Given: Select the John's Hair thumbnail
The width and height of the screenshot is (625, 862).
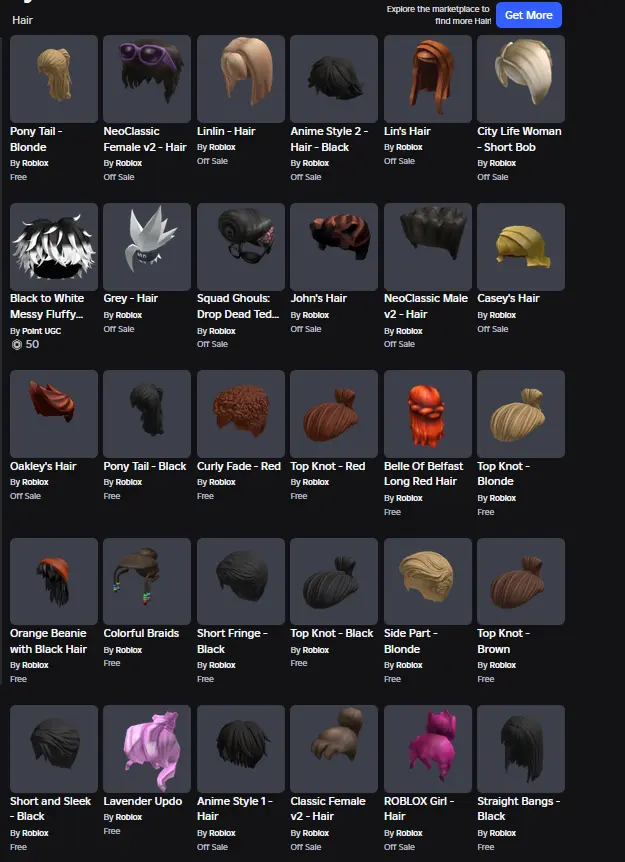Looking at the screenshot, I should [x=334, y=247].
